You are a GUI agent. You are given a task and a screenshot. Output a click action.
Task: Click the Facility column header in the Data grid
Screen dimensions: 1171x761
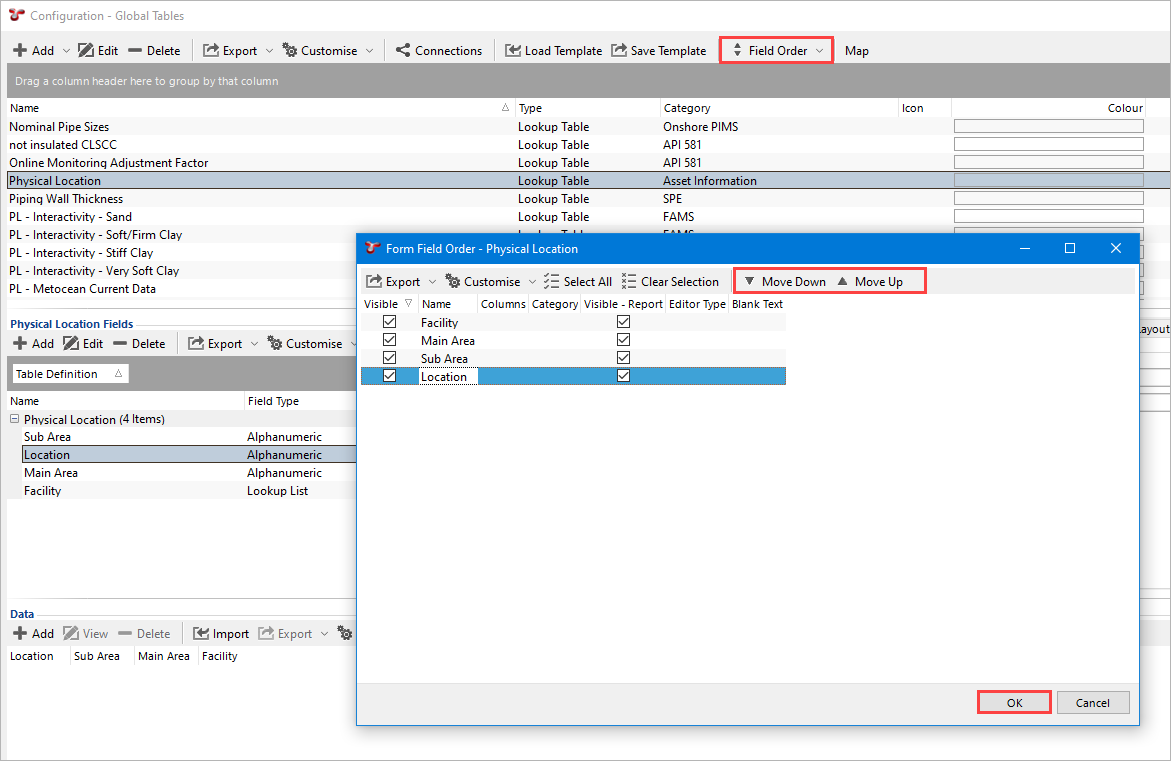(x=220, y=656)
